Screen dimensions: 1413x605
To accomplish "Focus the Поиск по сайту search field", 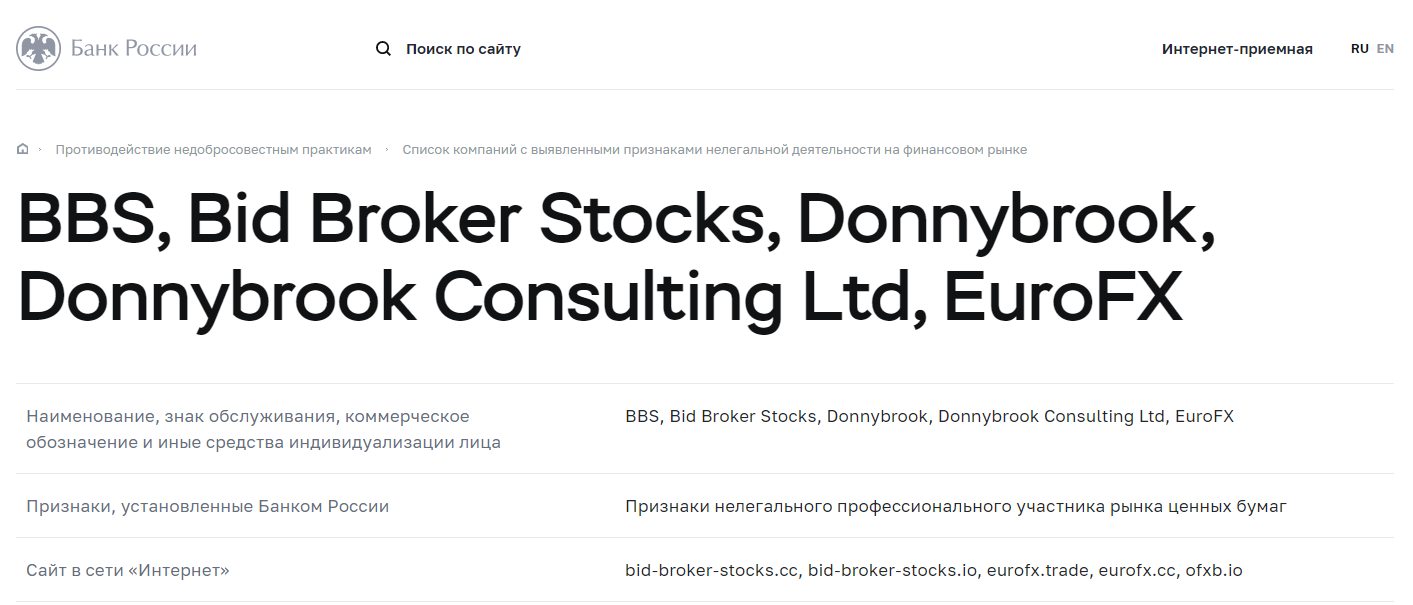I will click(463, 49).
